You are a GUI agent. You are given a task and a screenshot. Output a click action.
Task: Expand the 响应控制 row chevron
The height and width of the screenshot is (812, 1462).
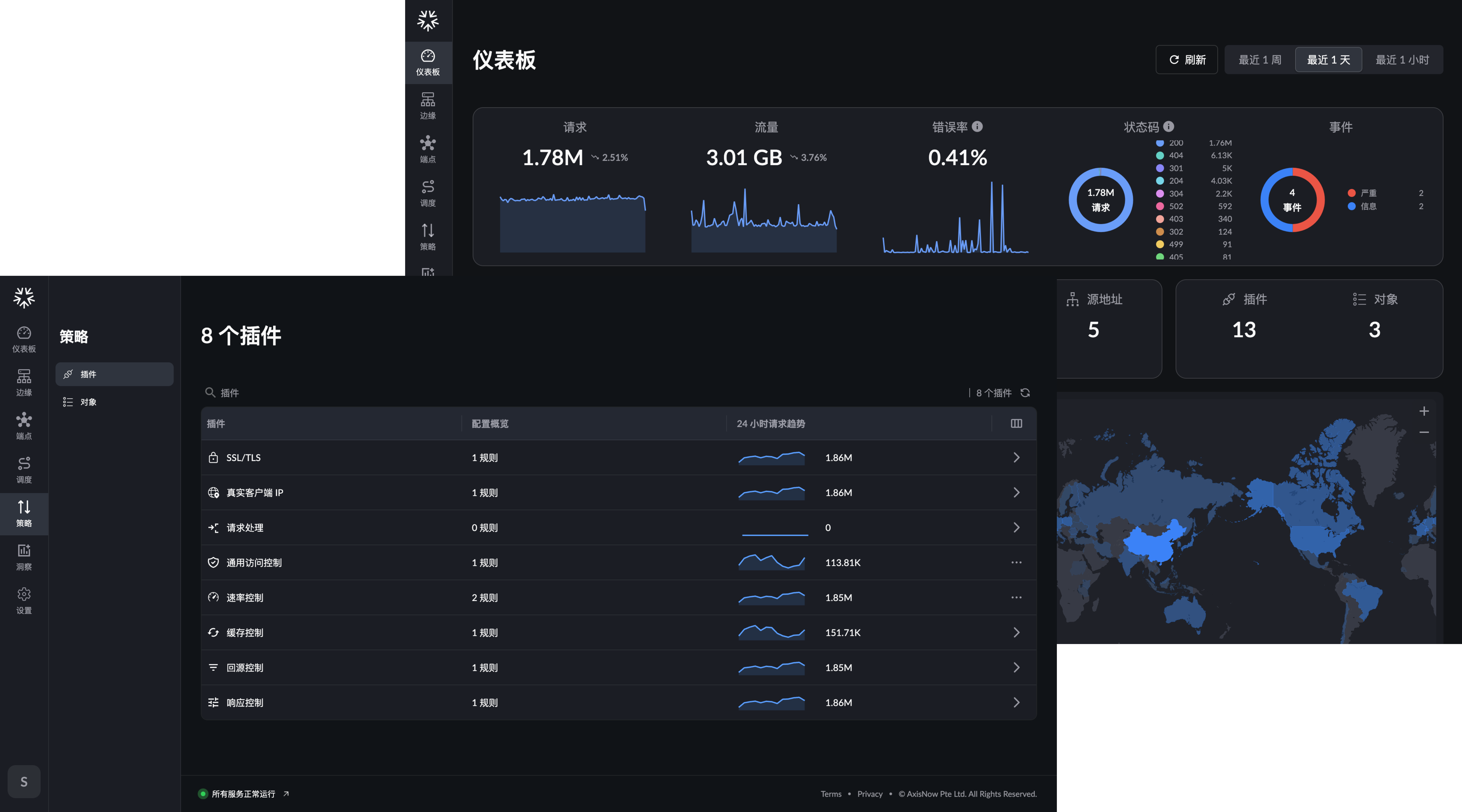pyautogui.click(x=1017, y=703)
